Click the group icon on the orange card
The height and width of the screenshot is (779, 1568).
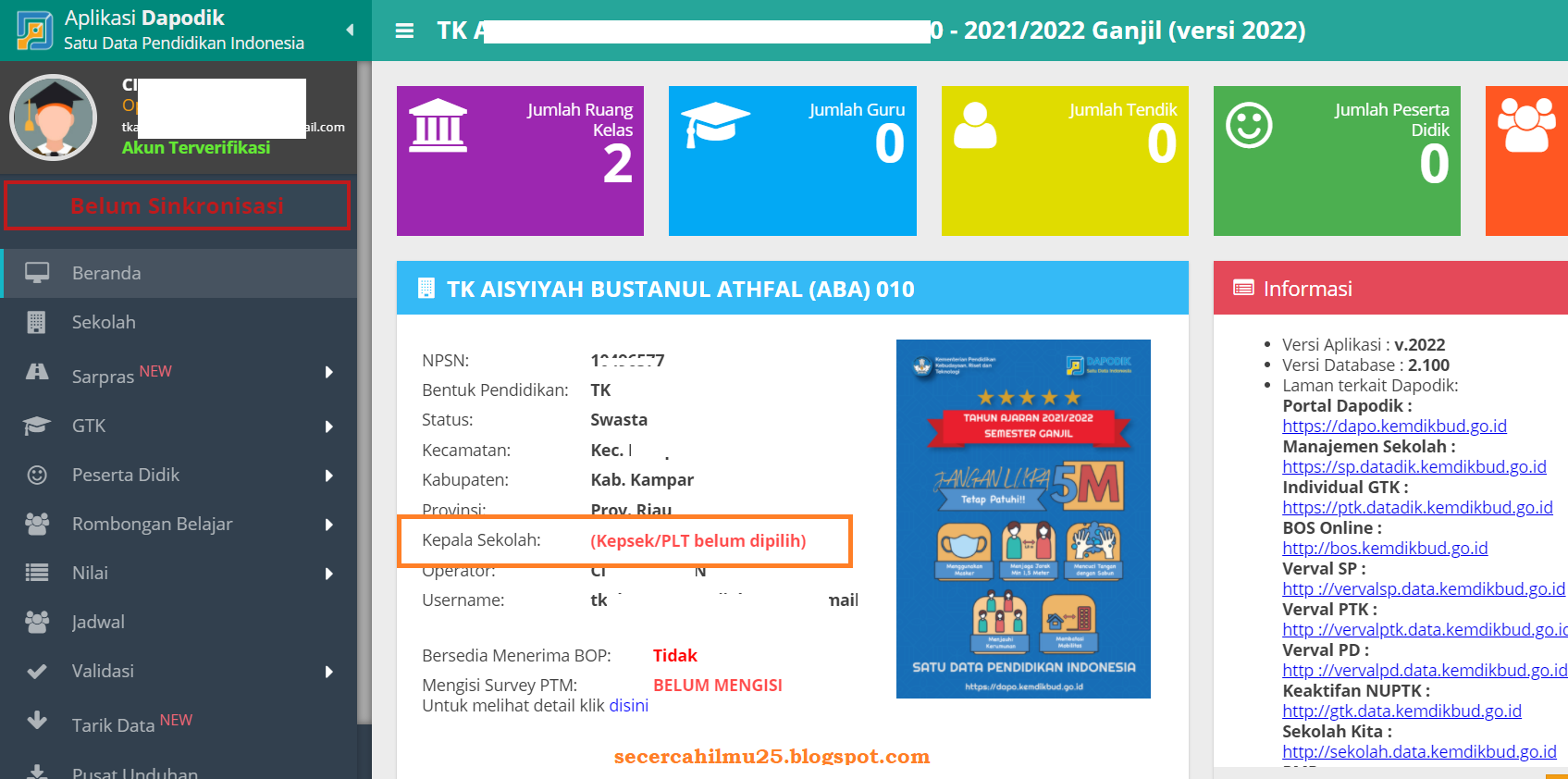pos(1526,125)
